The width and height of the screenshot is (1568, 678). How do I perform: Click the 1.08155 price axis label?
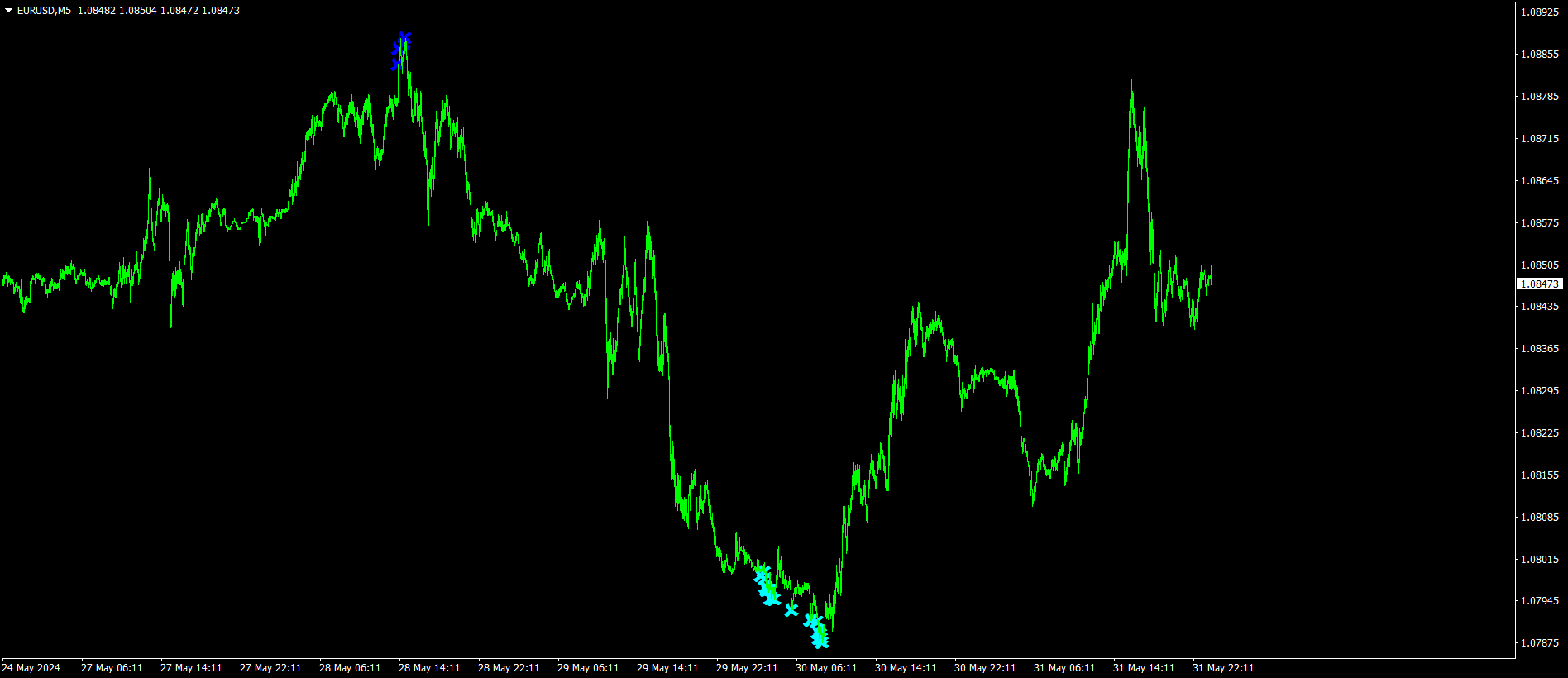coord(1540,475)
